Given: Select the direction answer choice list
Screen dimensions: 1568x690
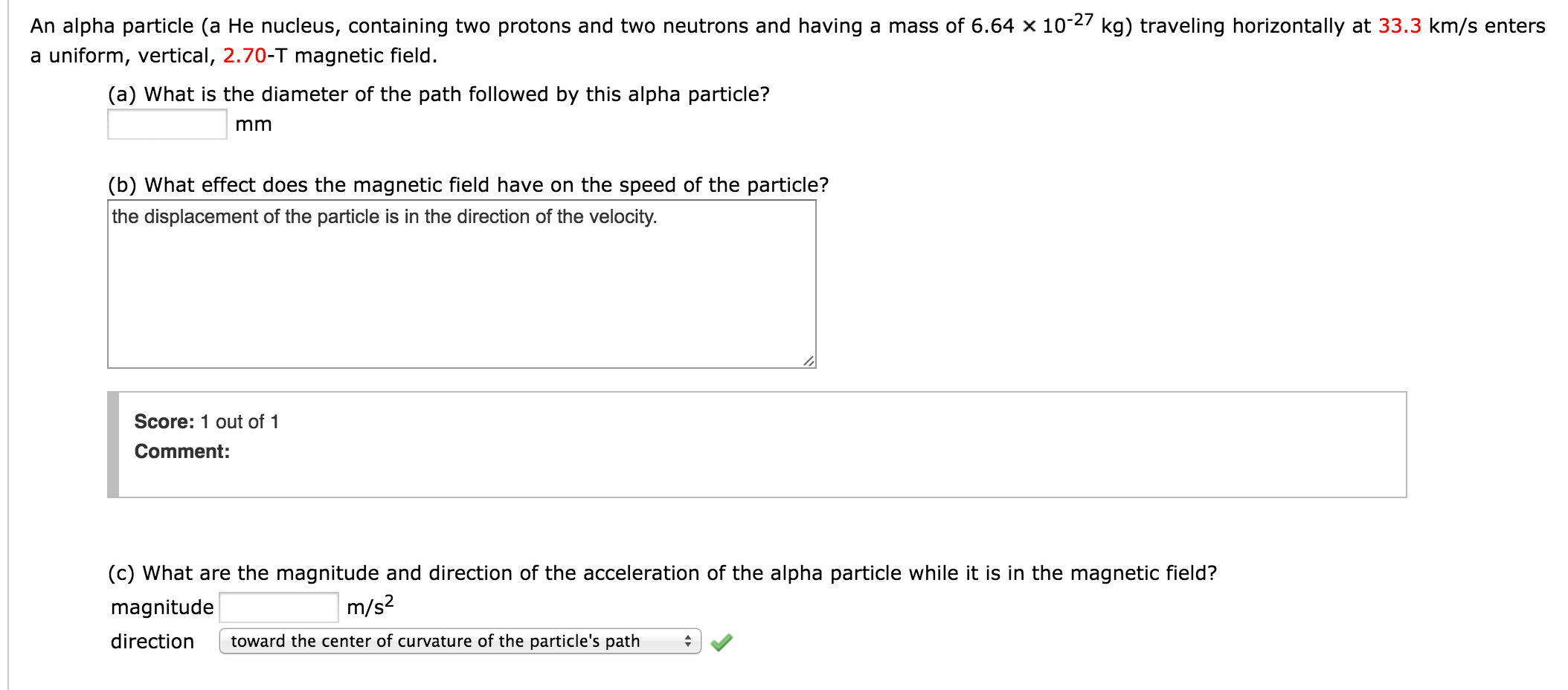Looking at the screenshot, I should point(457,639).
